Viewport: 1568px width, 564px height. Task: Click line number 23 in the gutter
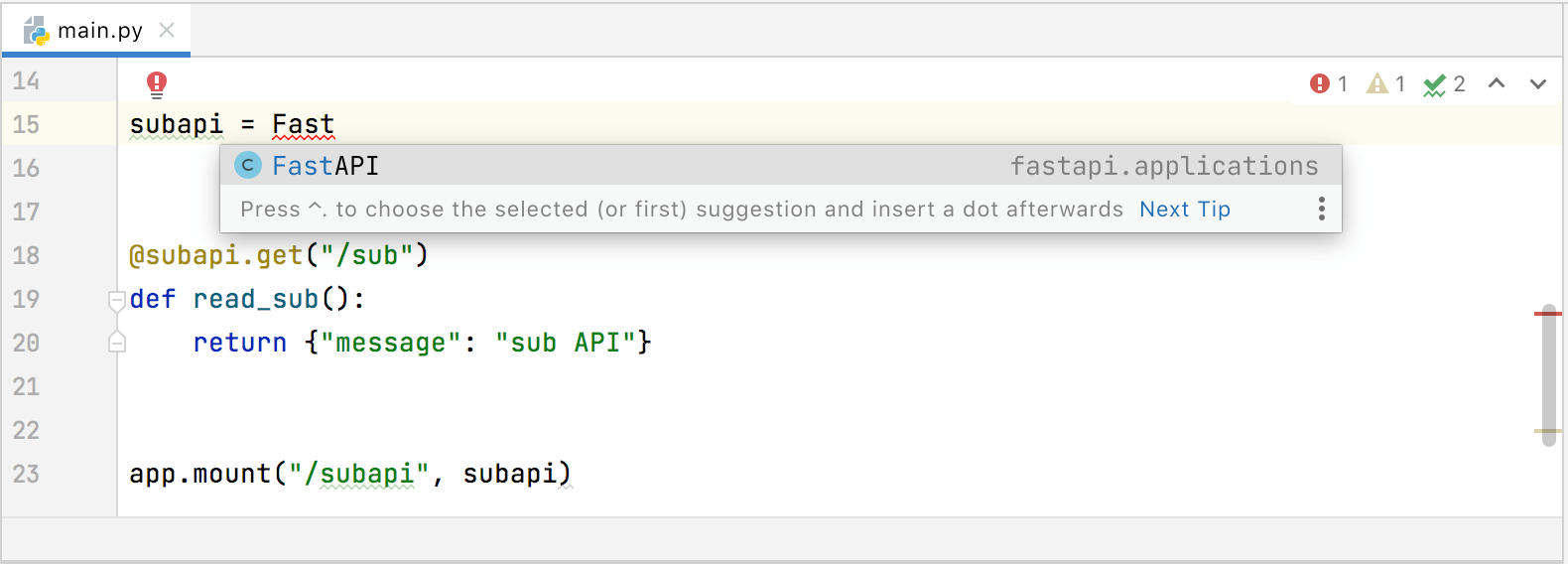[27, 474]
